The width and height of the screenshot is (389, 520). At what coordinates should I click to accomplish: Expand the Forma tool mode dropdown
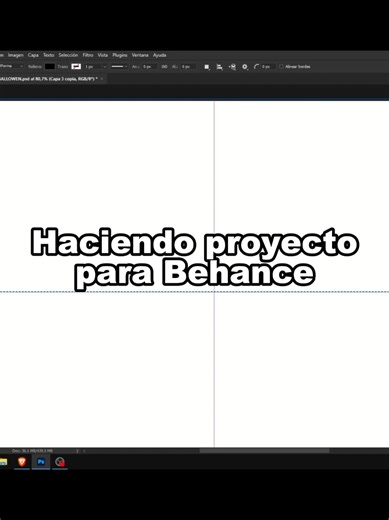click(x=12, y=66)
